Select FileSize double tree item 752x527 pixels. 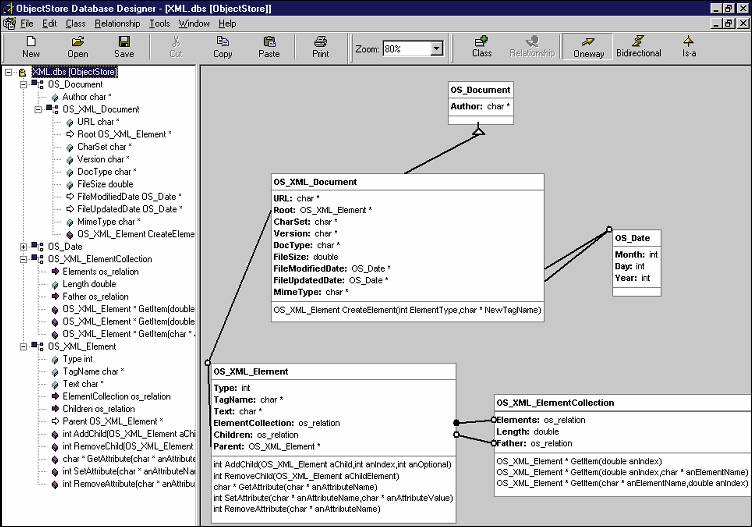click(x=105, y=184)
